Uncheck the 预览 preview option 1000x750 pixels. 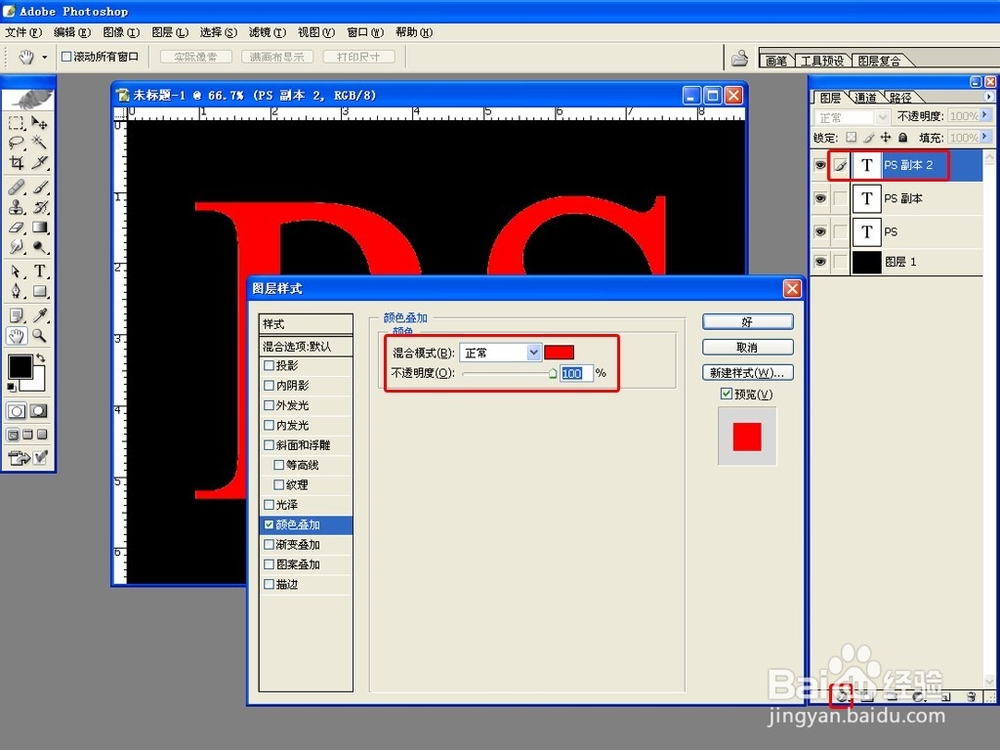(x=725, y=394)
